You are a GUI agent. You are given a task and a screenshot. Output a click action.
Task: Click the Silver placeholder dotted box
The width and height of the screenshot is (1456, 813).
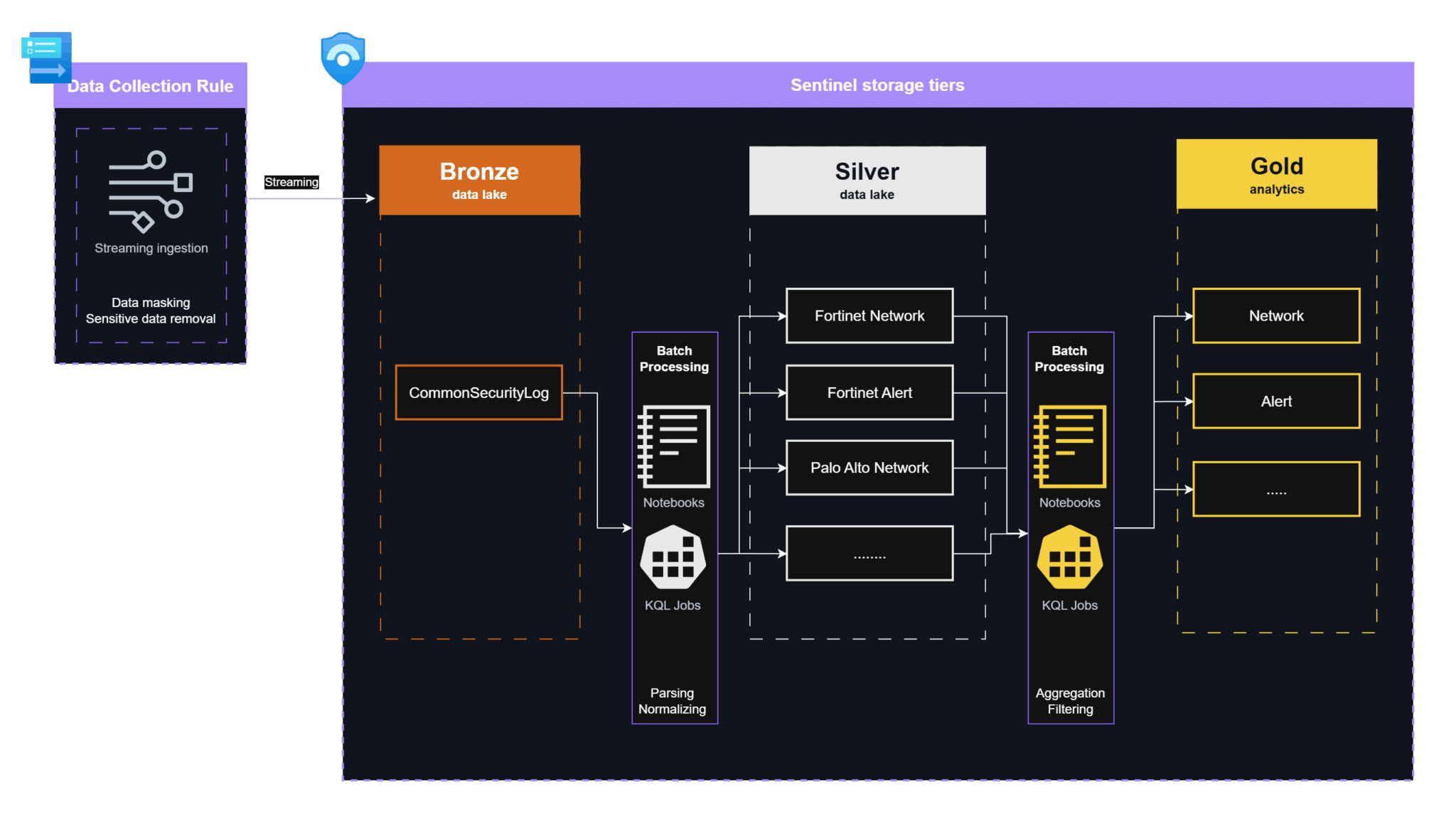tap(869, 553)
